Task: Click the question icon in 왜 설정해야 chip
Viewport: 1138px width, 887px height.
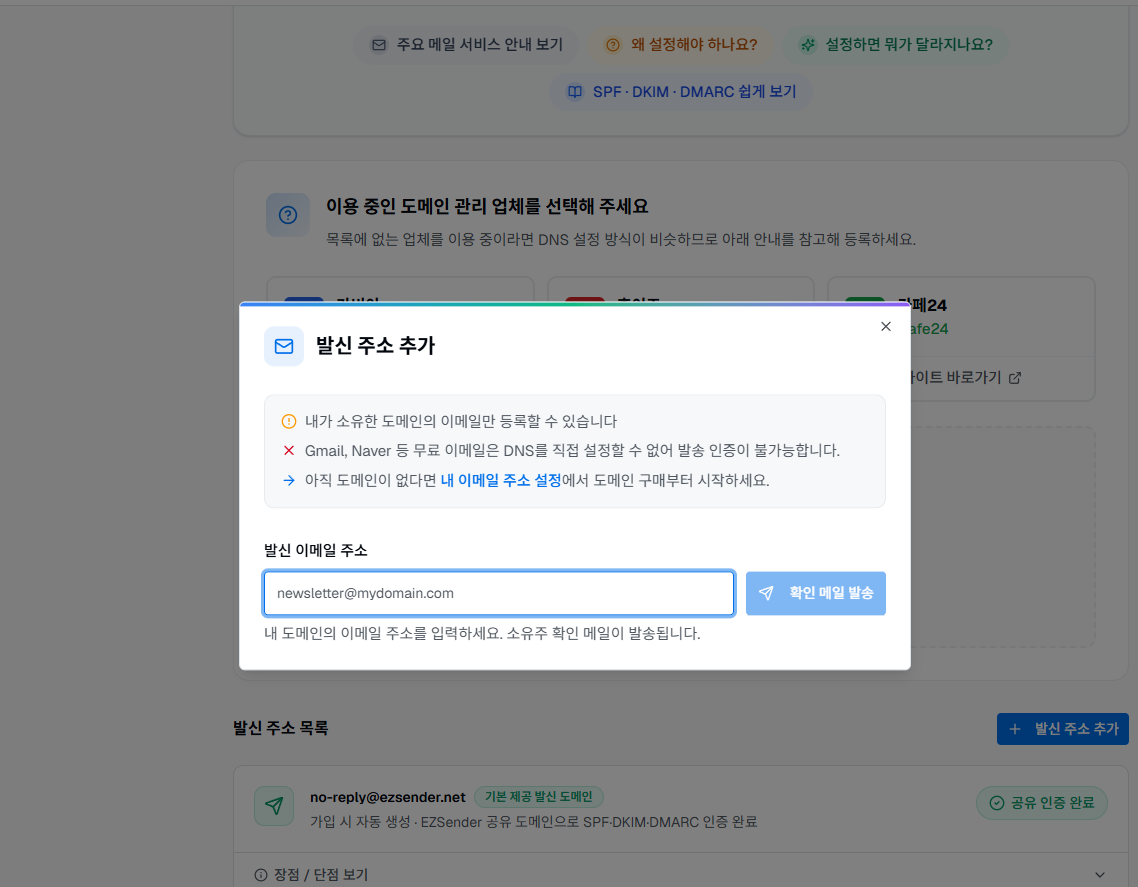Action: click(x=613, y=45)
